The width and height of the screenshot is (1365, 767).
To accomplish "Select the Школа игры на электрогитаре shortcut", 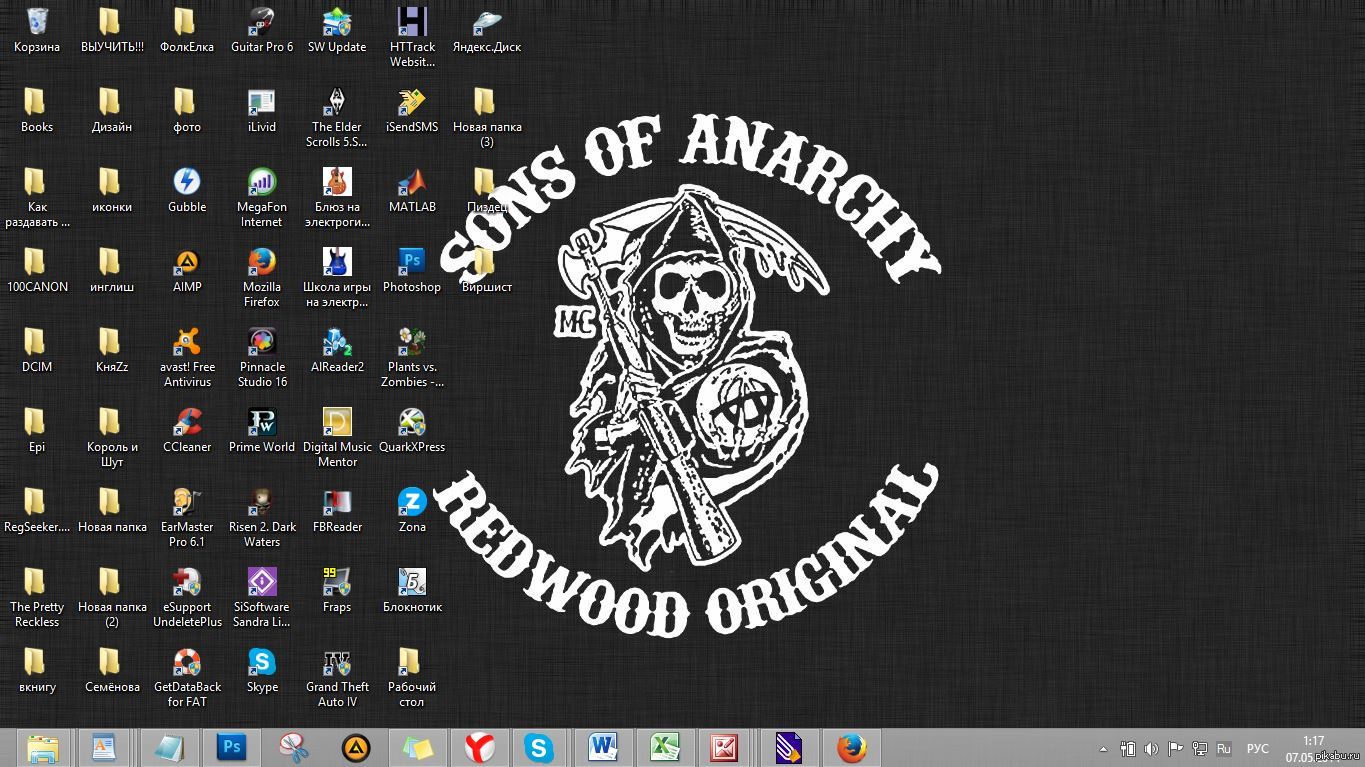I will pyautogui.click(x=337, y=277).
